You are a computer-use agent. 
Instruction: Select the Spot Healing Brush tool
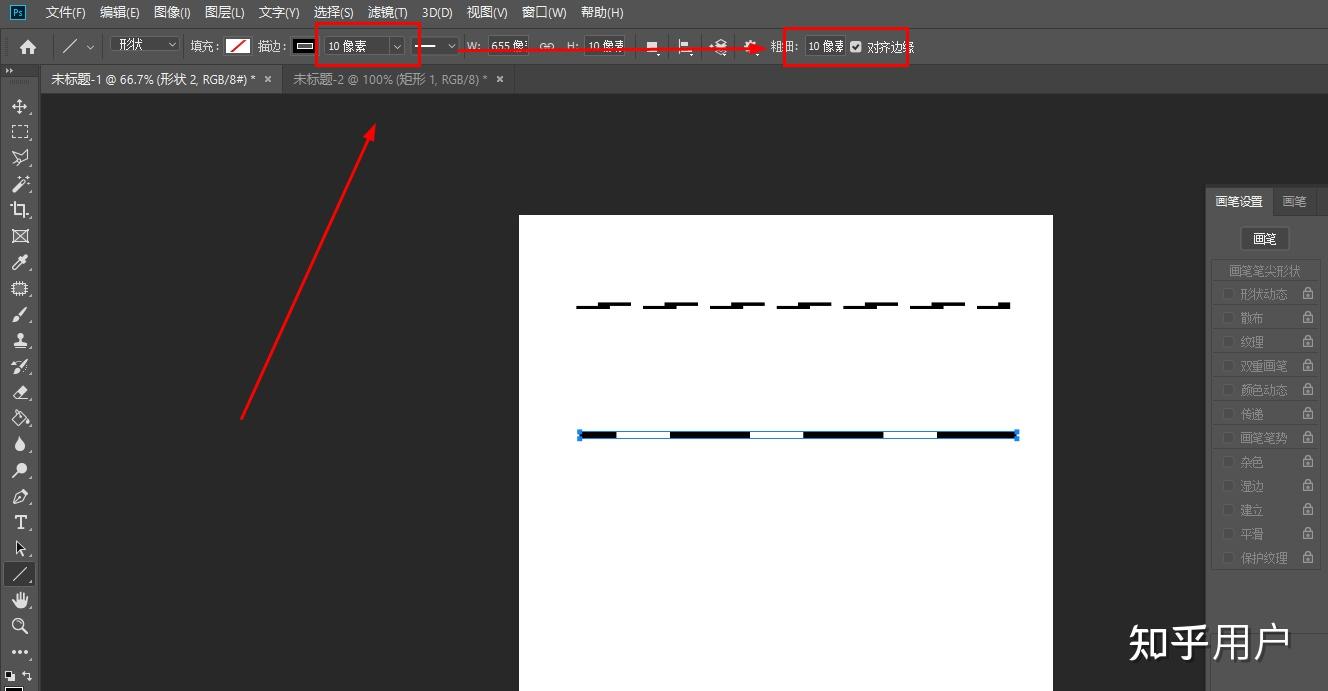(19, 288)
